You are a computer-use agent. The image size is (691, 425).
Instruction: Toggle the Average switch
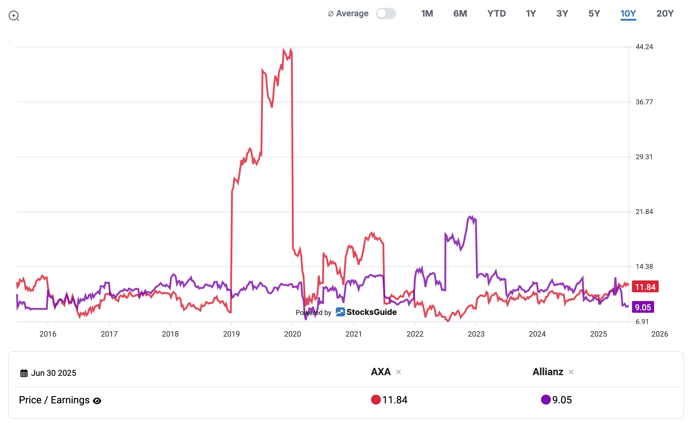point(386,14)
